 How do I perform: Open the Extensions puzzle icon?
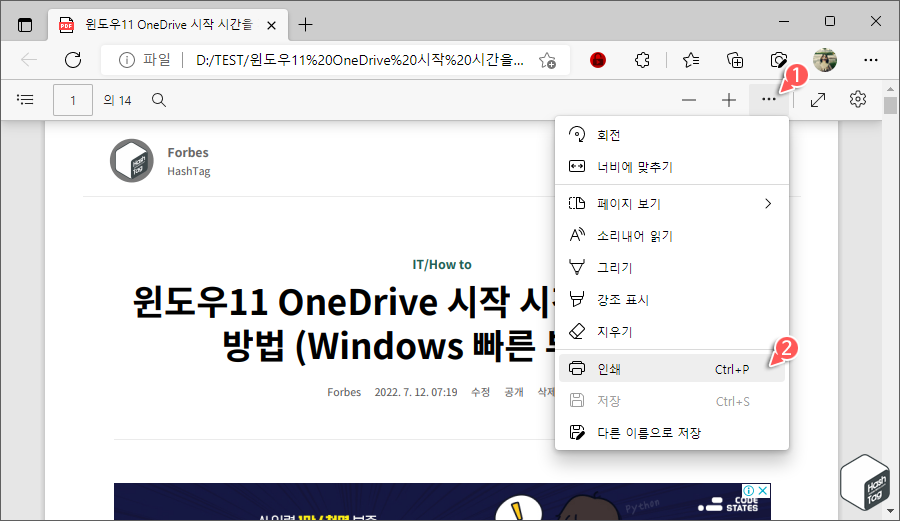pos(642,60)
